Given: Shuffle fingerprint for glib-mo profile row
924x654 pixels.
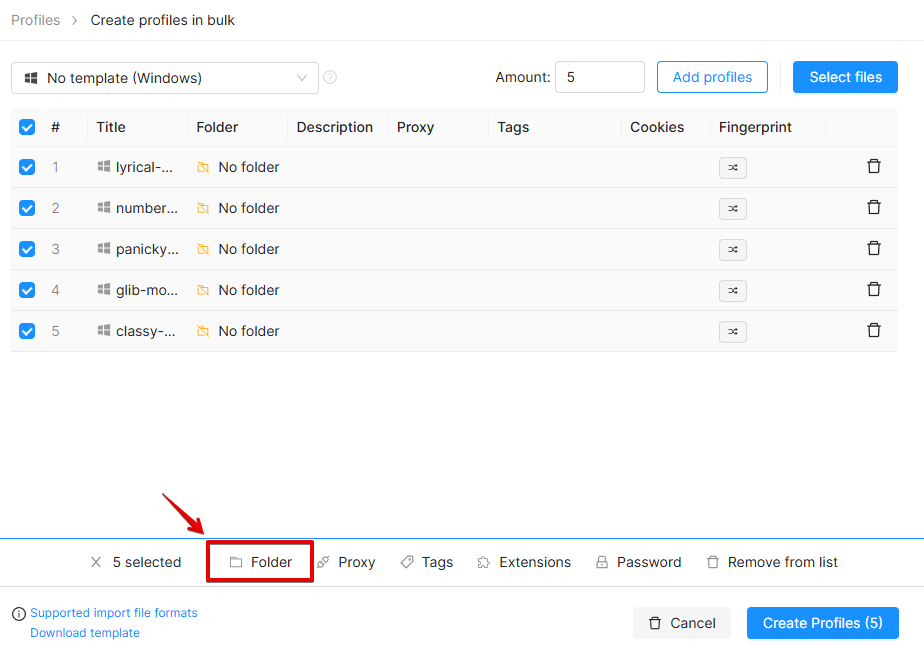Looking at the screenshot, I should [732, 290].
